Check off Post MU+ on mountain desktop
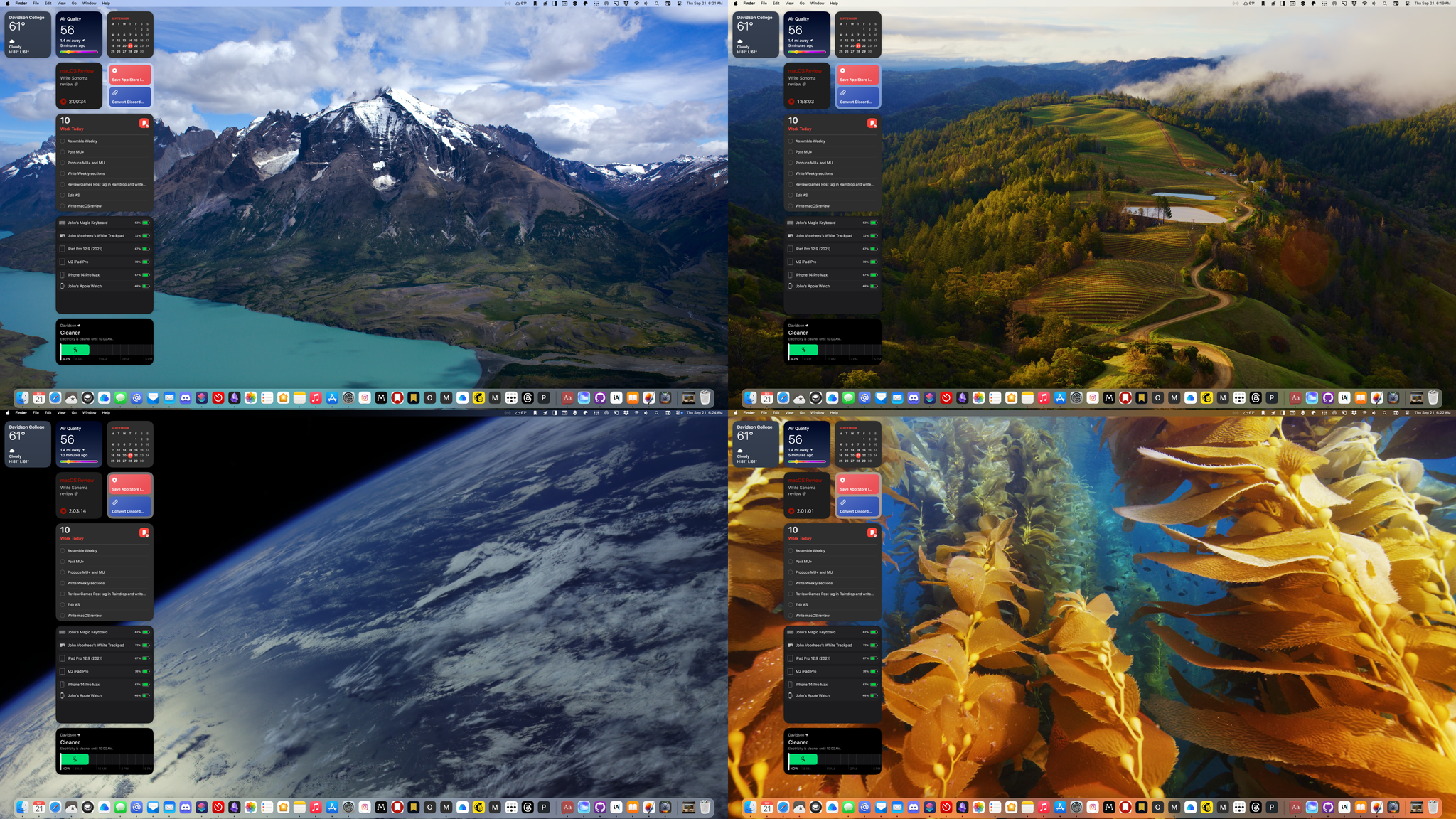 coord(63,152)
